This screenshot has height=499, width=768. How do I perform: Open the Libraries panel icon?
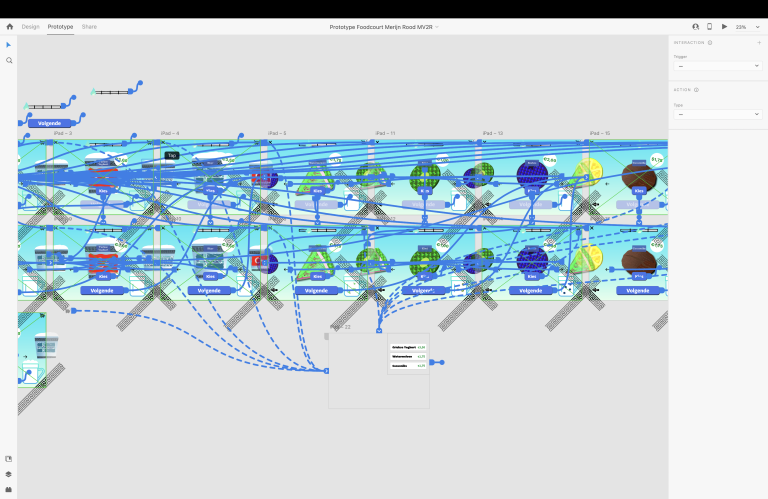[9, 459]
